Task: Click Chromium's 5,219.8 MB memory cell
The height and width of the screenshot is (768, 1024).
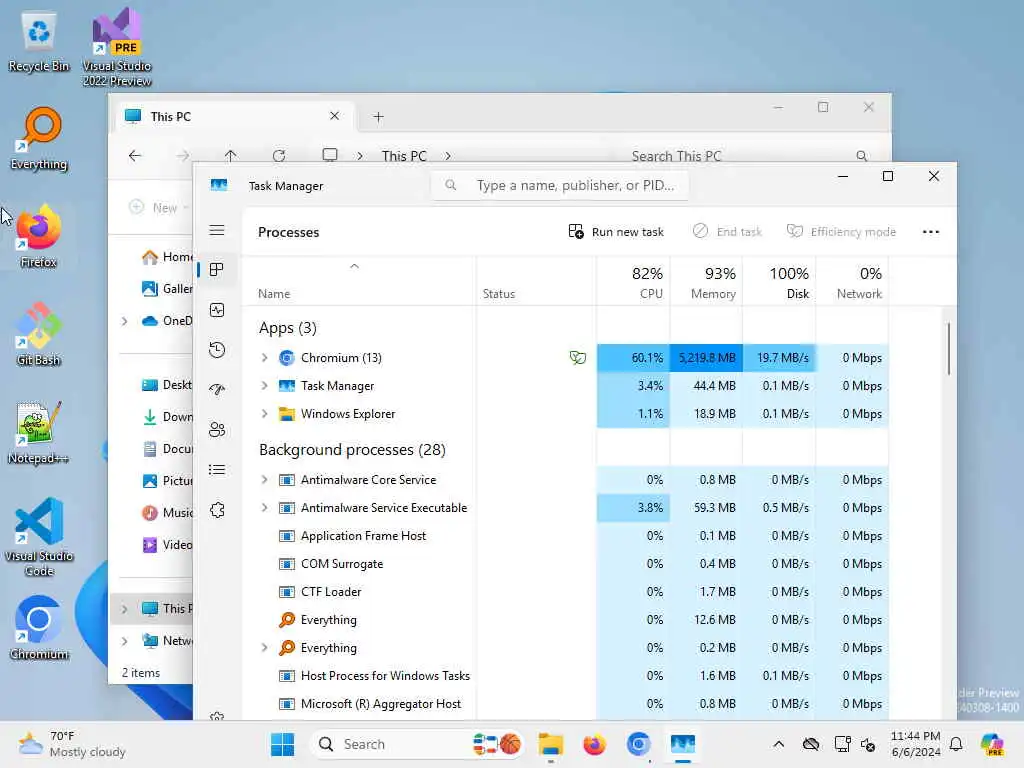Action: (x=706, y=358)
